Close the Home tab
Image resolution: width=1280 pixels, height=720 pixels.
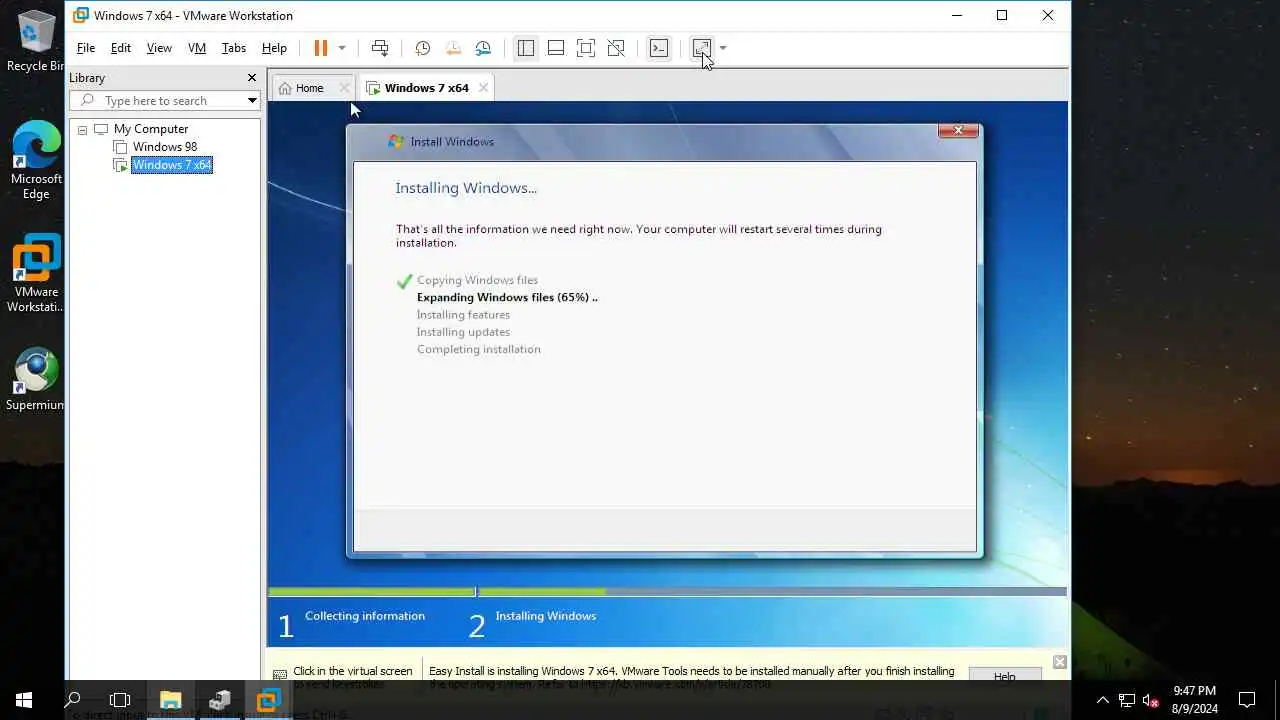pyautogui.click(x=344, y=88)
